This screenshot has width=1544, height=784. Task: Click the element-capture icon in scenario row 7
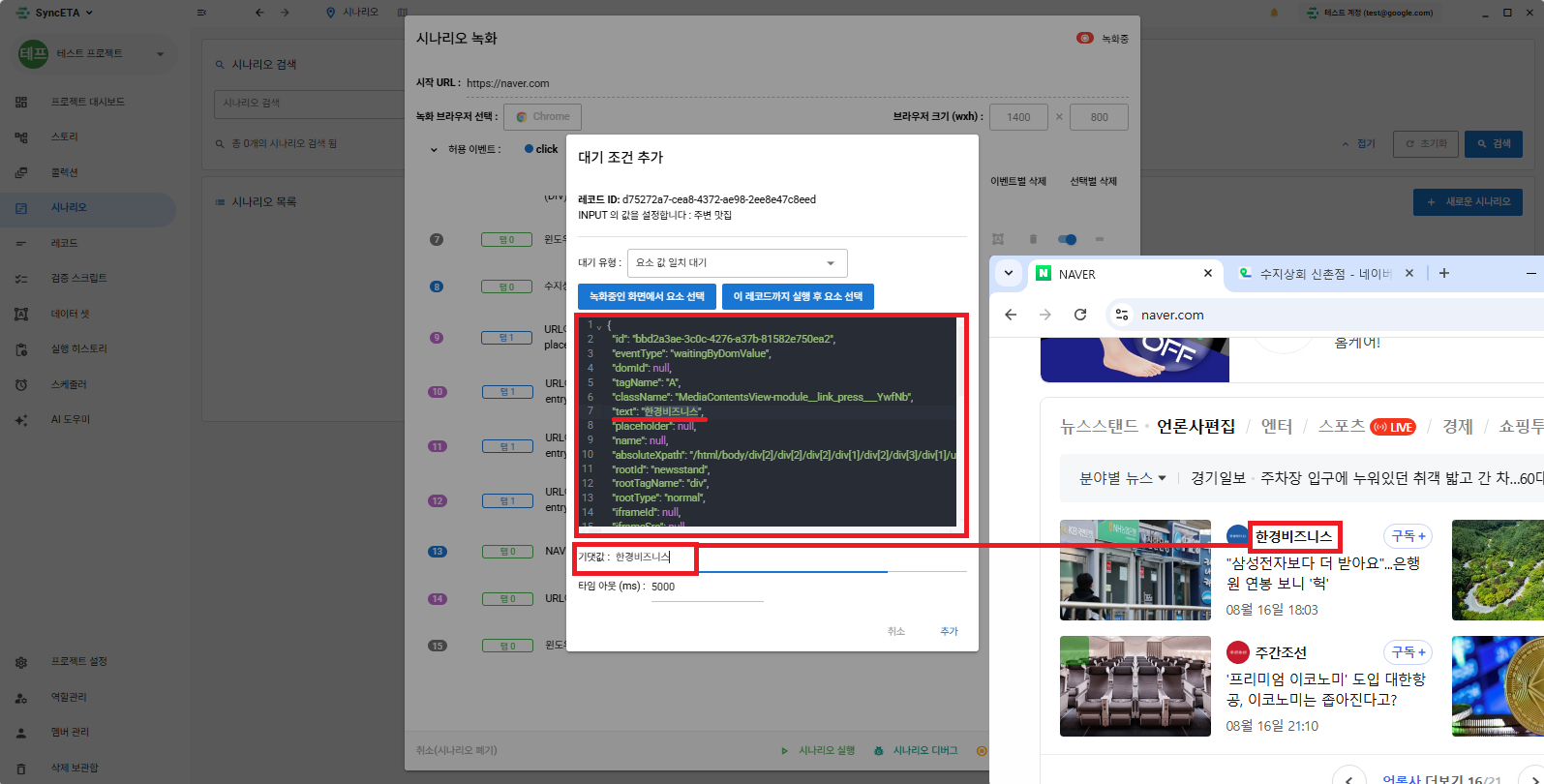pos(998,239)
